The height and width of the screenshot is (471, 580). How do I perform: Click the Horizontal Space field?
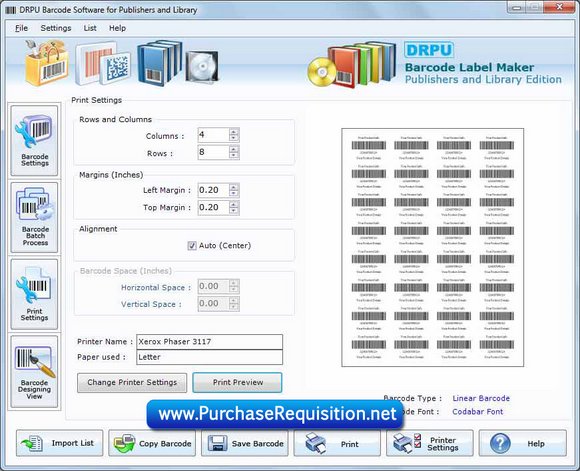click(x=213, y=286)
